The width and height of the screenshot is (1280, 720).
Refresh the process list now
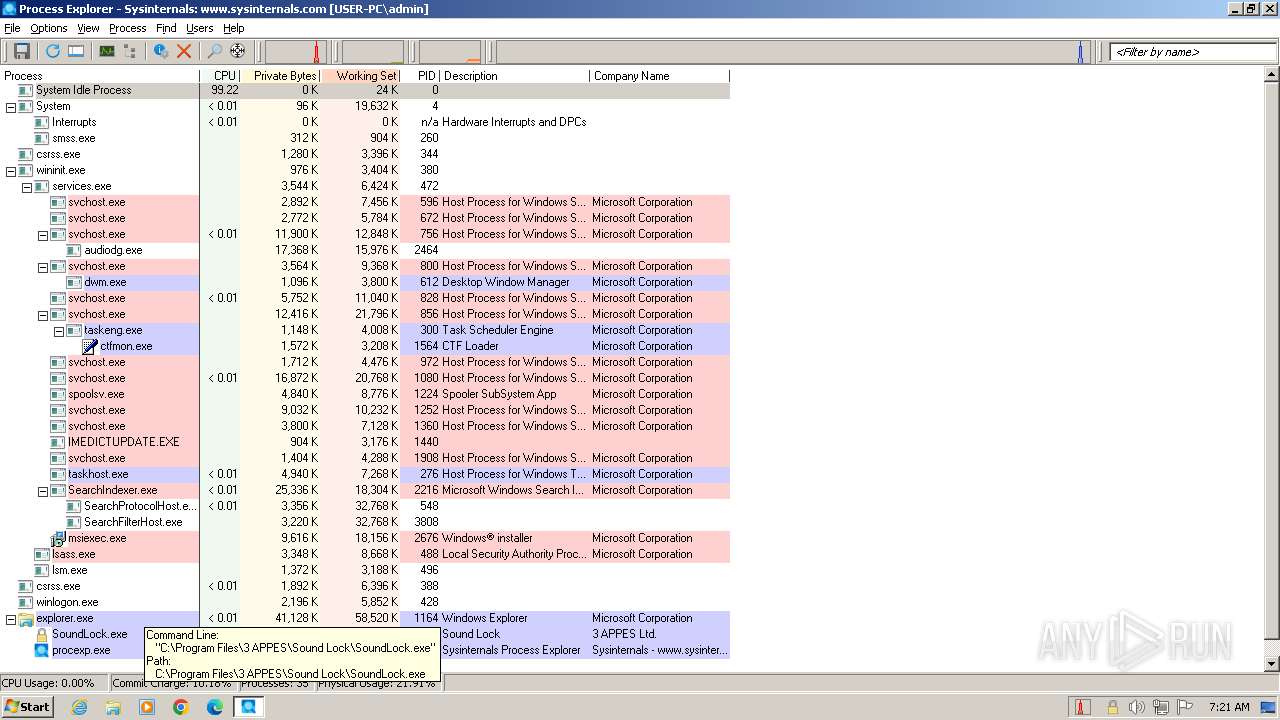click(52, 51)
